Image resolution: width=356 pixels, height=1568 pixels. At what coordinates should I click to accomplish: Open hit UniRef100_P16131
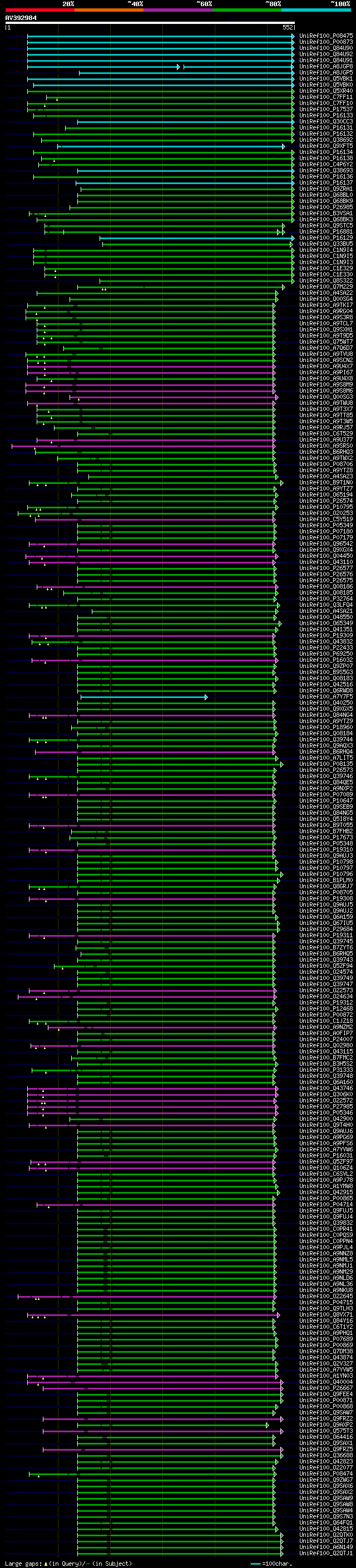point(326,128)
